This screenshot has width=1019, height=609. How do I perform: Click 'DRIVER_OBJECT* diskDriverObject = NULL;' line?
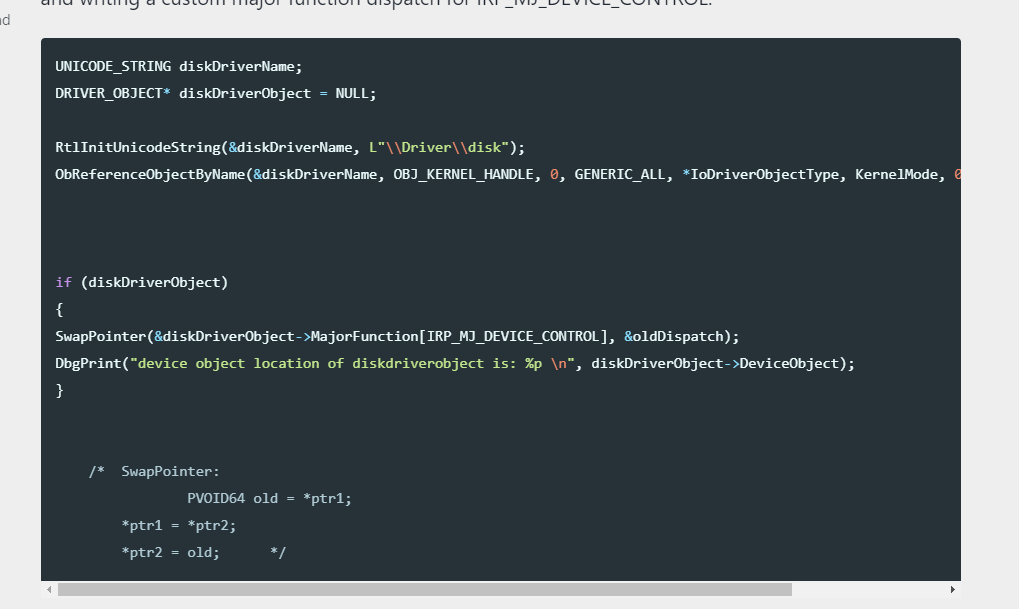[216, 94]
